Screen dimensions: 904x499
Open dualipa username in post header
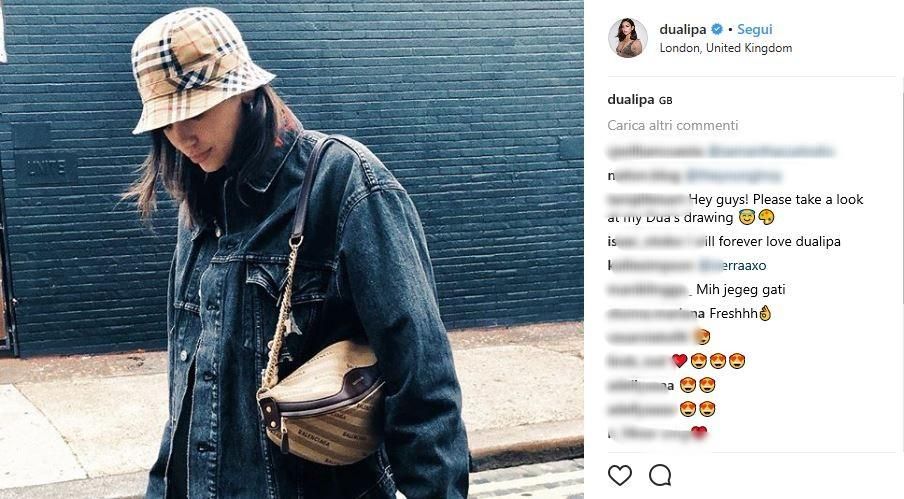[x=683, y=29]
